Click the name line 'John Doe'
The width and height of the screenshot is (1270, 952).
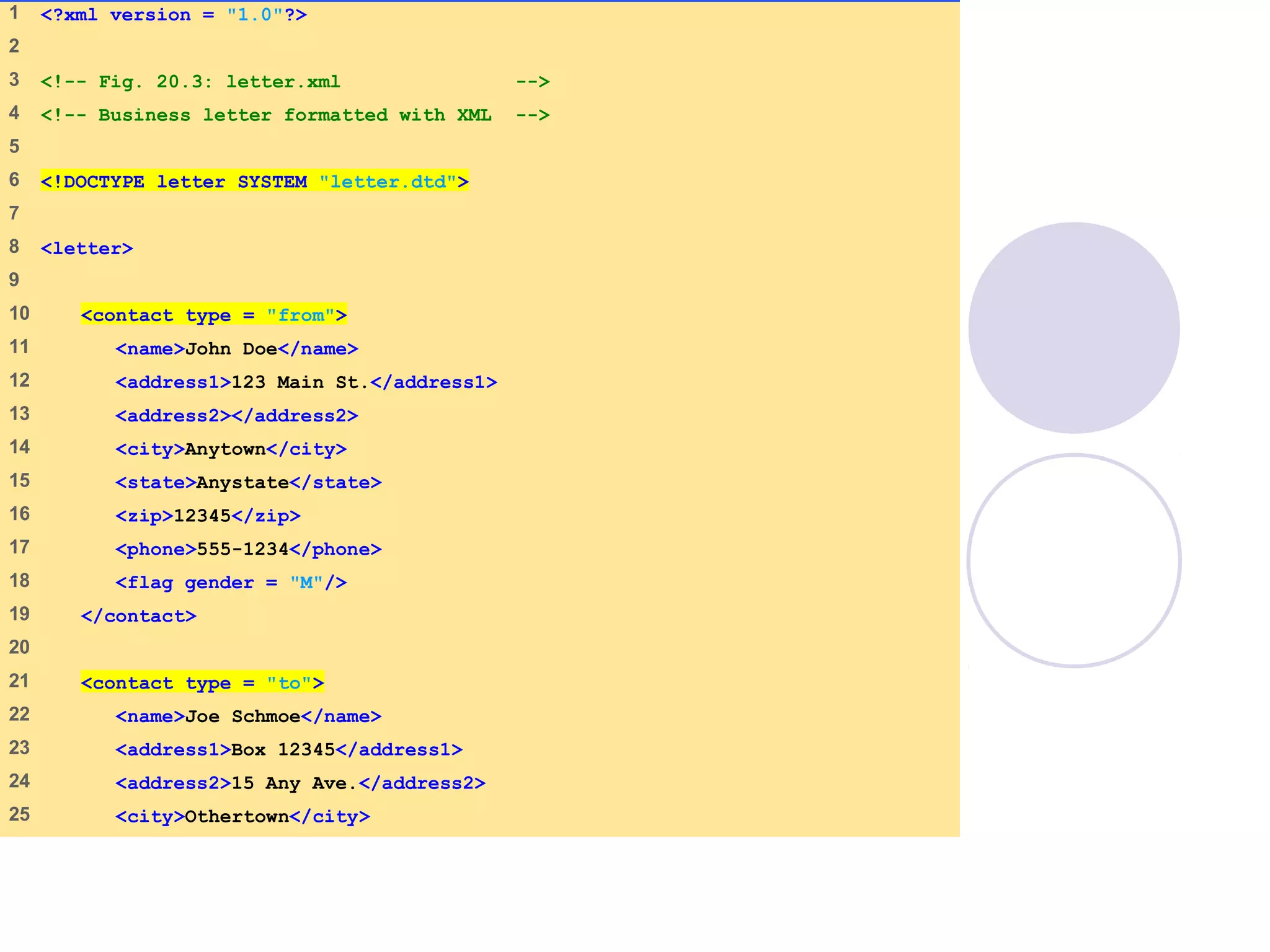(x=237, y=349)
